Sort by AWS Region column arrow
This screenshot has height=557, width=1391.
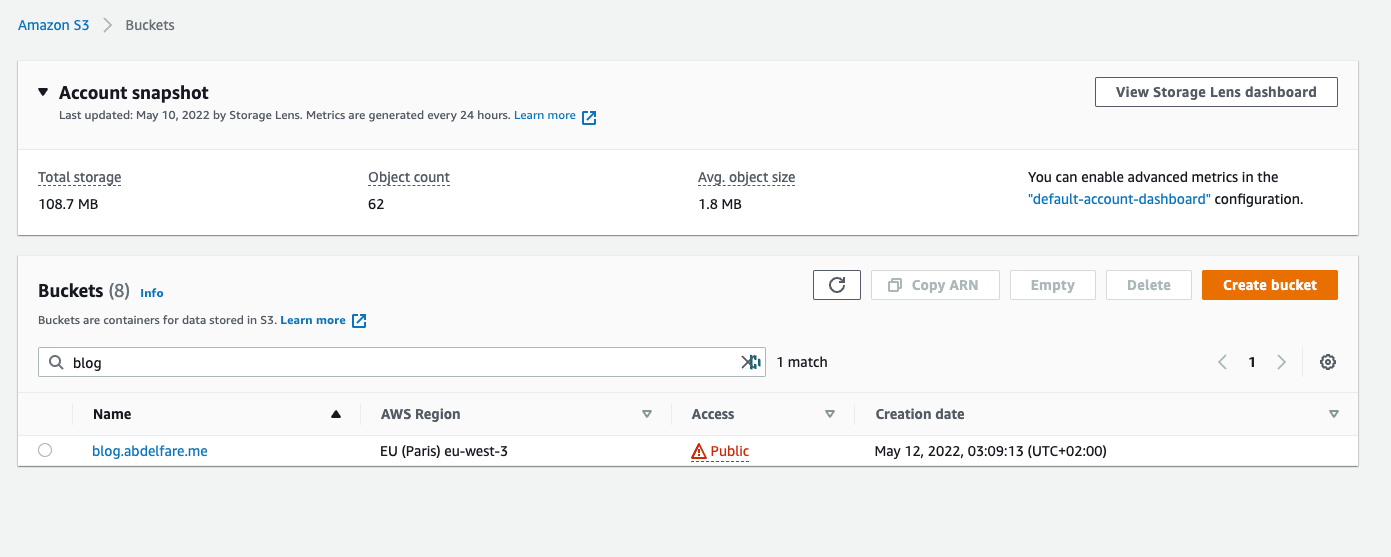(647, 414)
